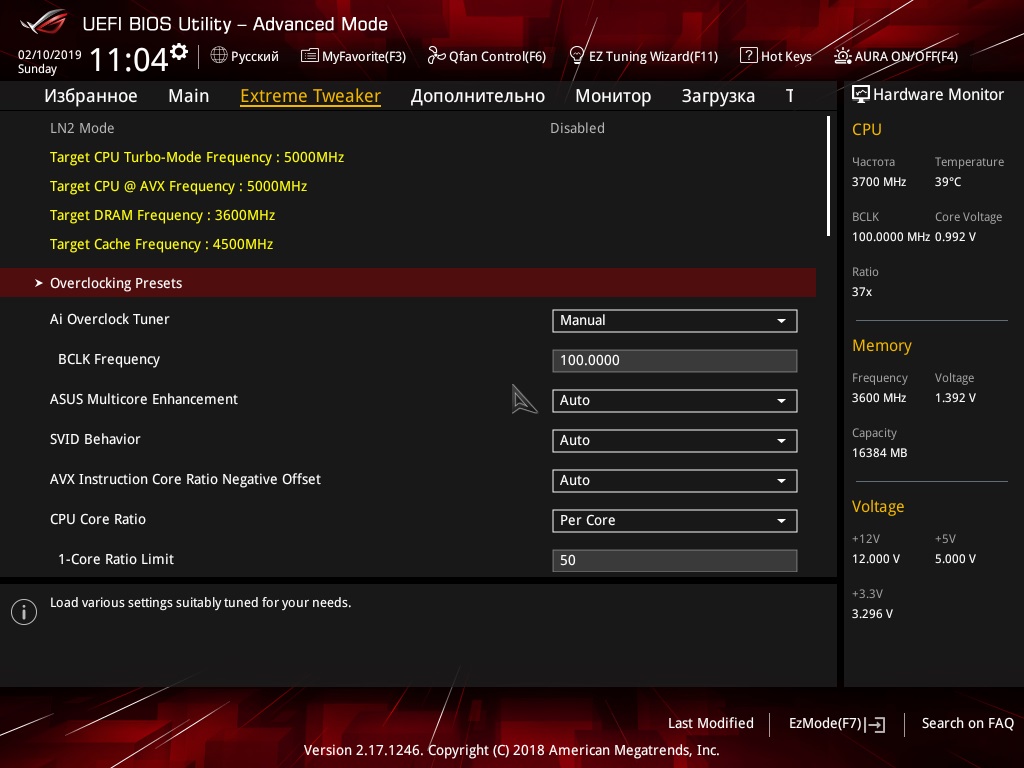Image resolution: width=1024 pixels, height=768 pixels.
Task: Click the SVID Behavior label
Action: coord(95,439)
